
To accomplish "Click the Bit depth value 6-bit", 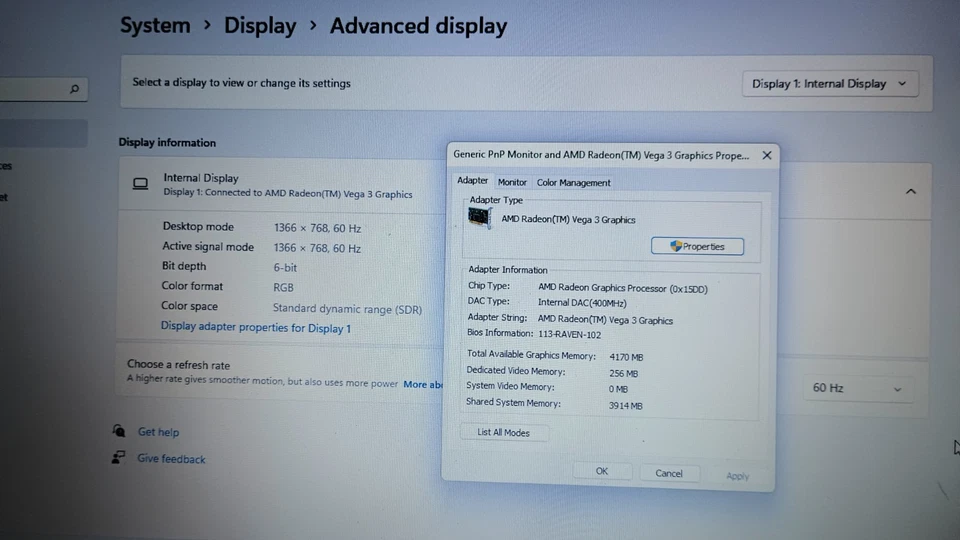I will coord(285,268).
